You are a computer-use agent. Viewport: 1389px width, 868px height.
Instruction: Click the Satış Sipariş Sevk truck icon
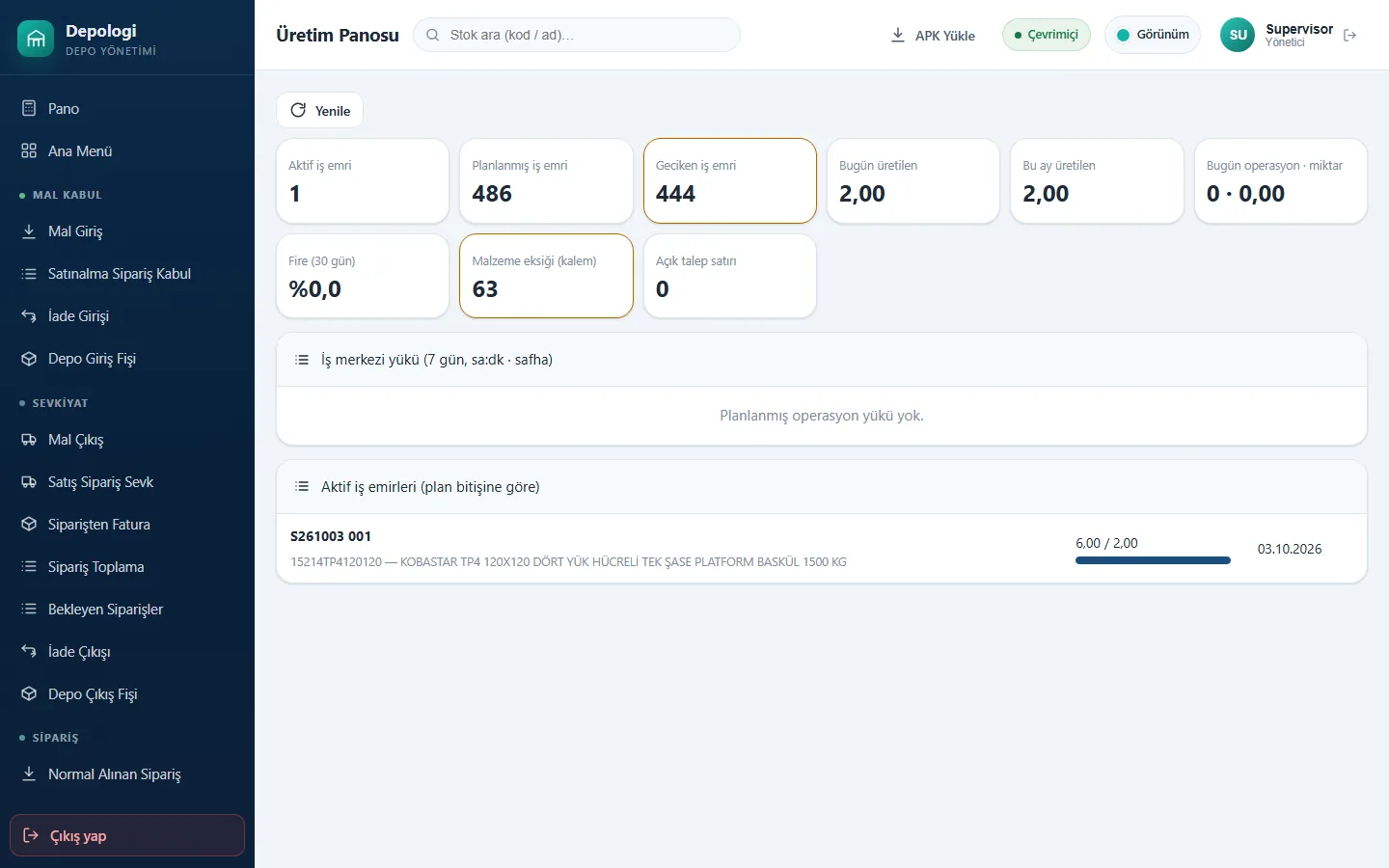pos(29,481)
